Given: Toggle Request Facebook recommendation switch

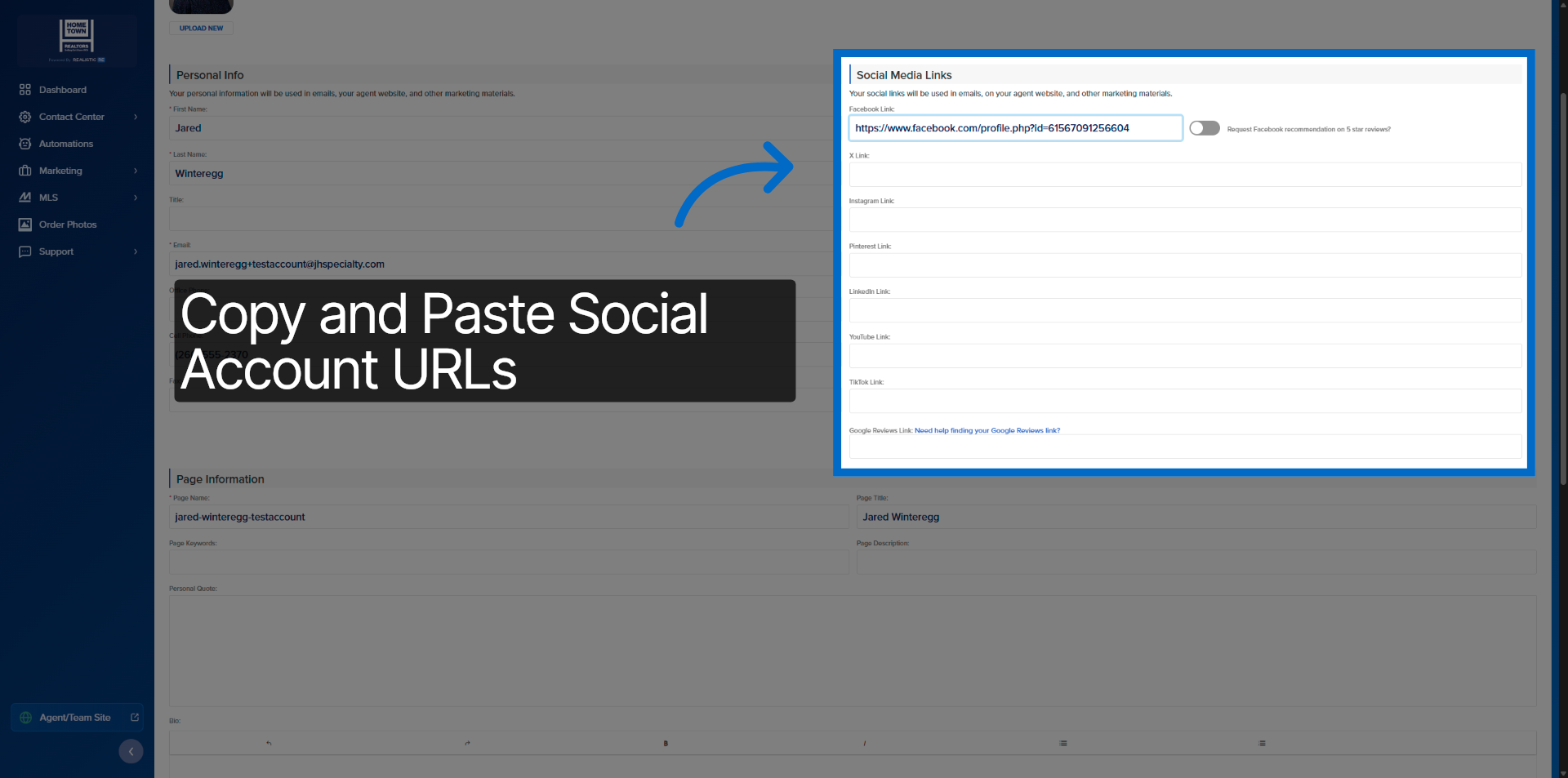Looking at the screenshot, I should 1204,128.
